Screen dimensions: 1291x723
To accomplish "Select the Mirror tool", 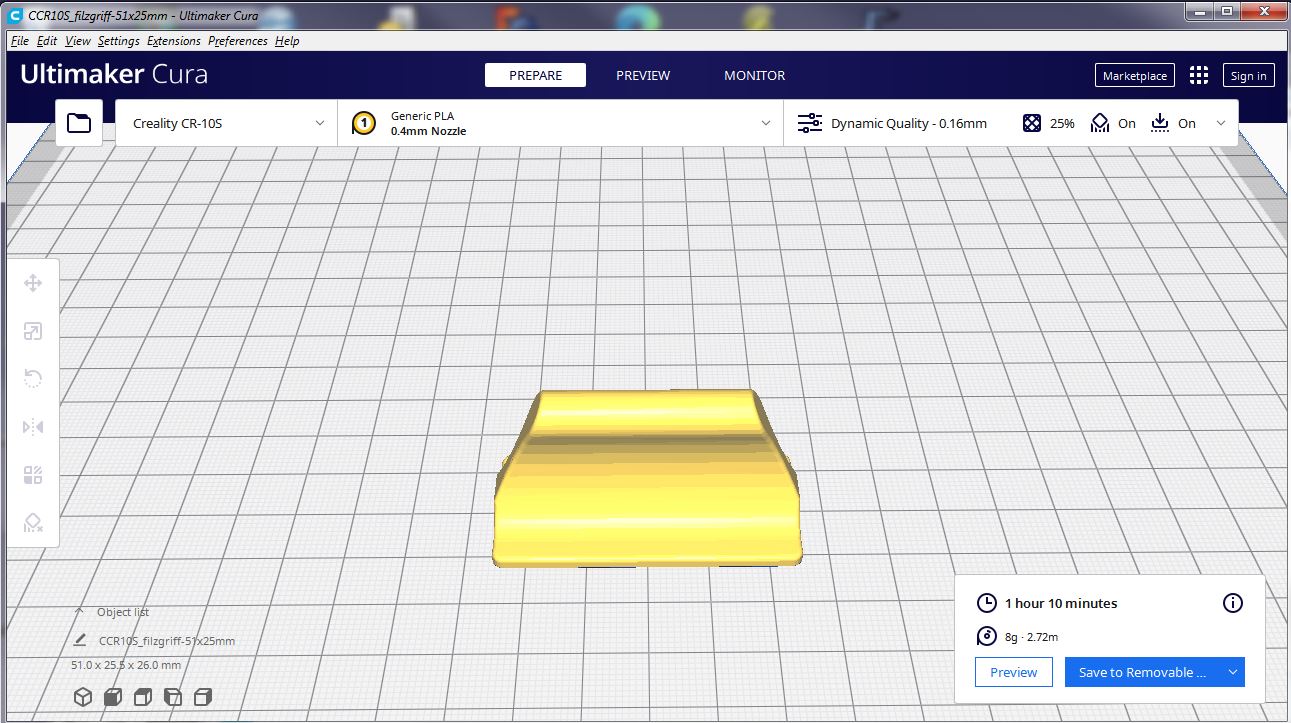I will pos(33,427).
